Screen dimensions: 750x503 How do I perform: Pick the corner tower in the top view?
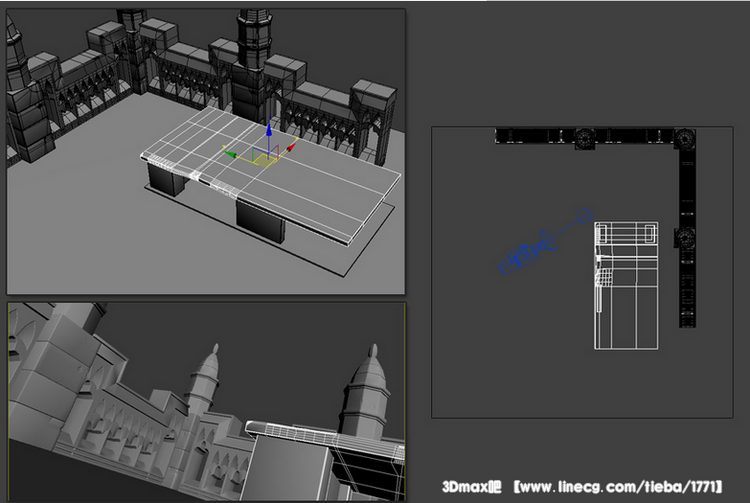(684, 139)
